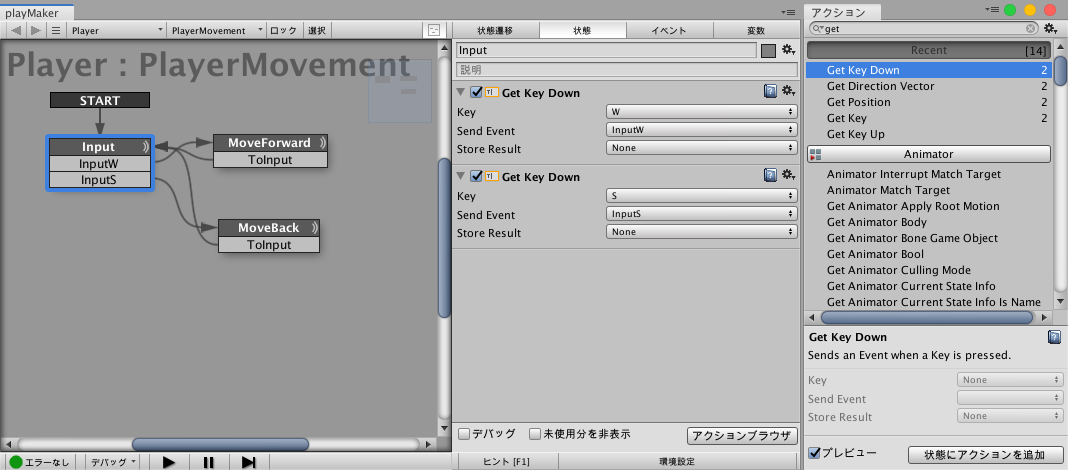Select the MoveBack state node
The image size is (1068, 470).
click(x=269, y=236)
